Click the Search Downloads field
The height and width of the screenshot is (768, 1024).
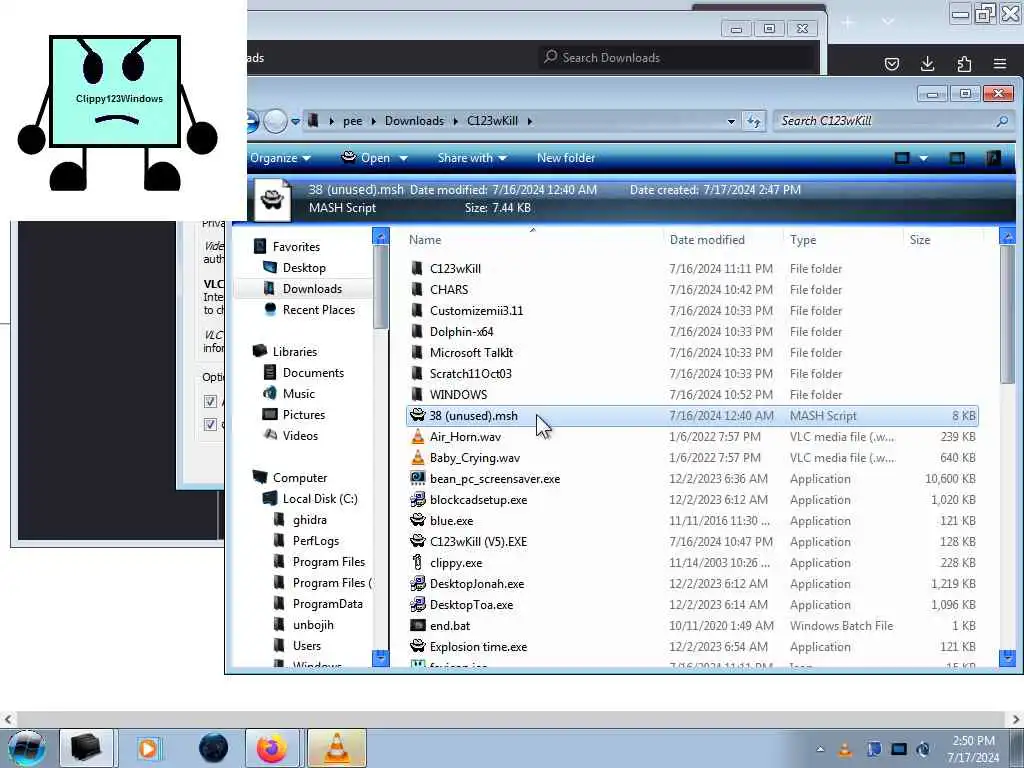[677, 57]
